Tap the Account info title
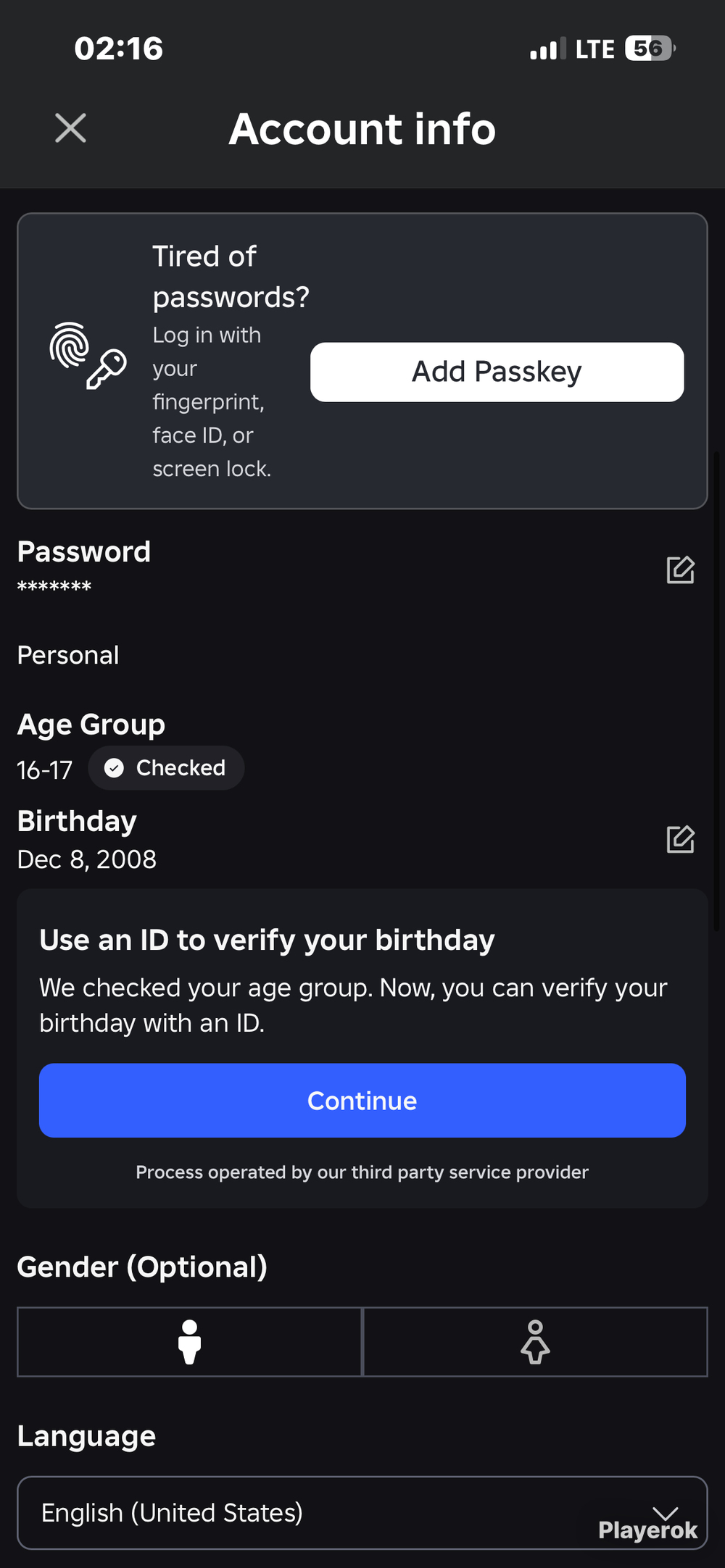 362,129
